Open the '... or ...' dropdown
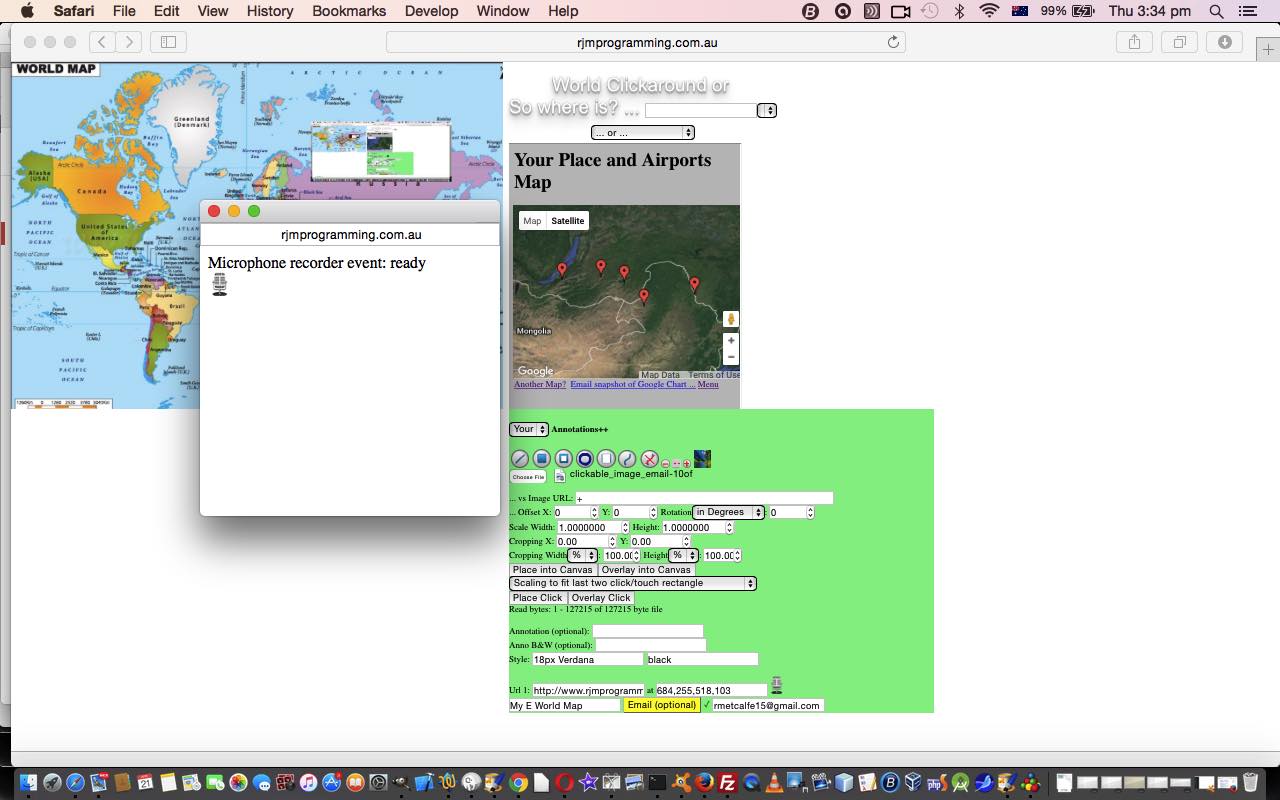Screen dimensions: 1280x800 [642, 132]
